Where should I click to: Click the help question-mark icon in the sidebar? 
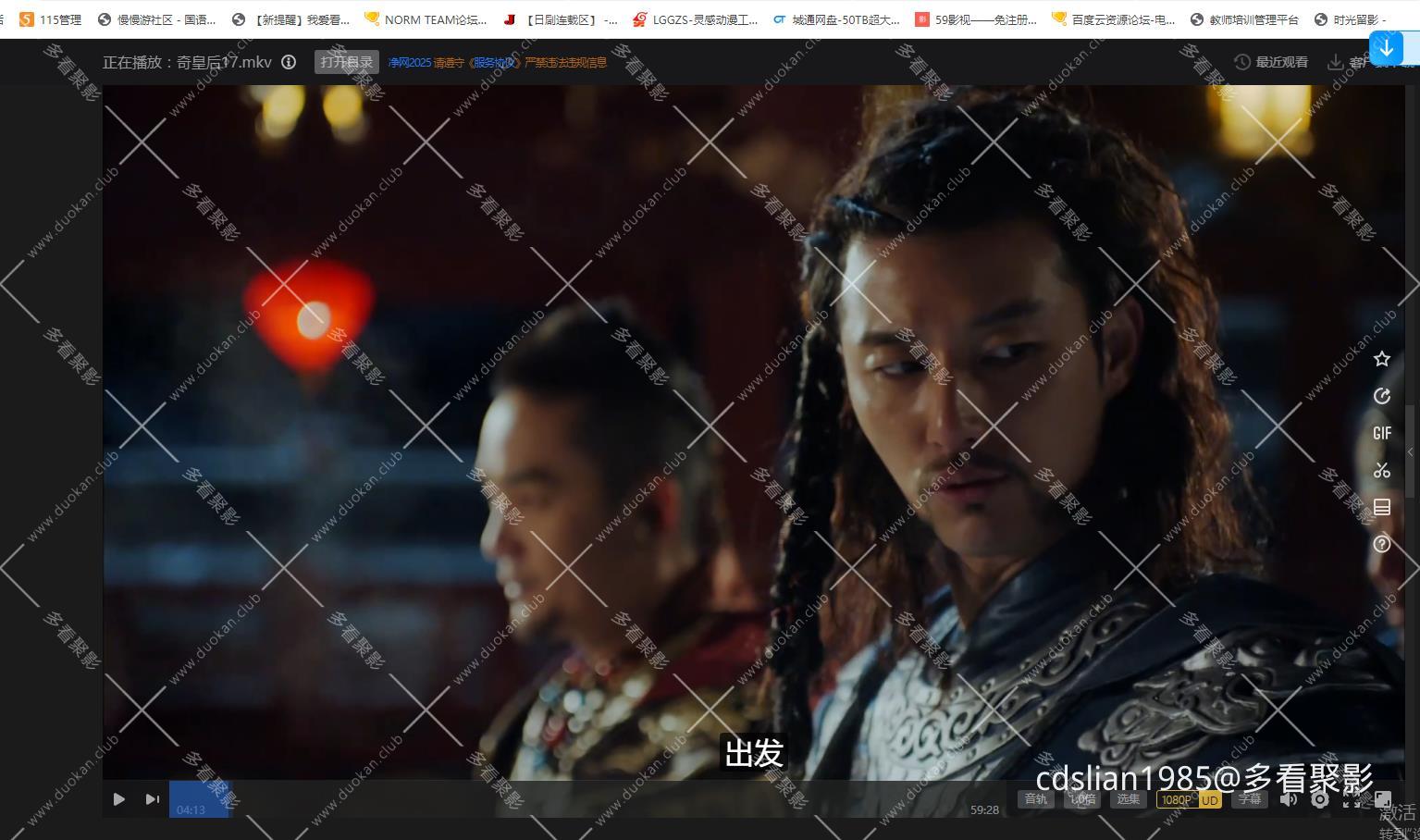coord(1382,544)
